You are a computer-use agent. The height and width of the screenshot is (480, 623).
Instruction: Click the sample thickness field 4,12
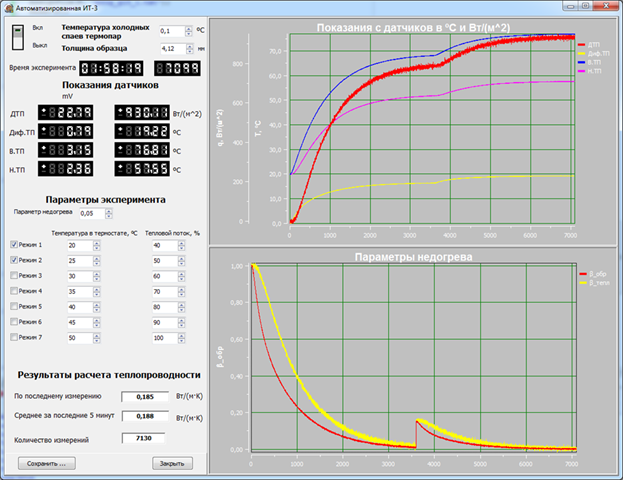coord(173,49)
